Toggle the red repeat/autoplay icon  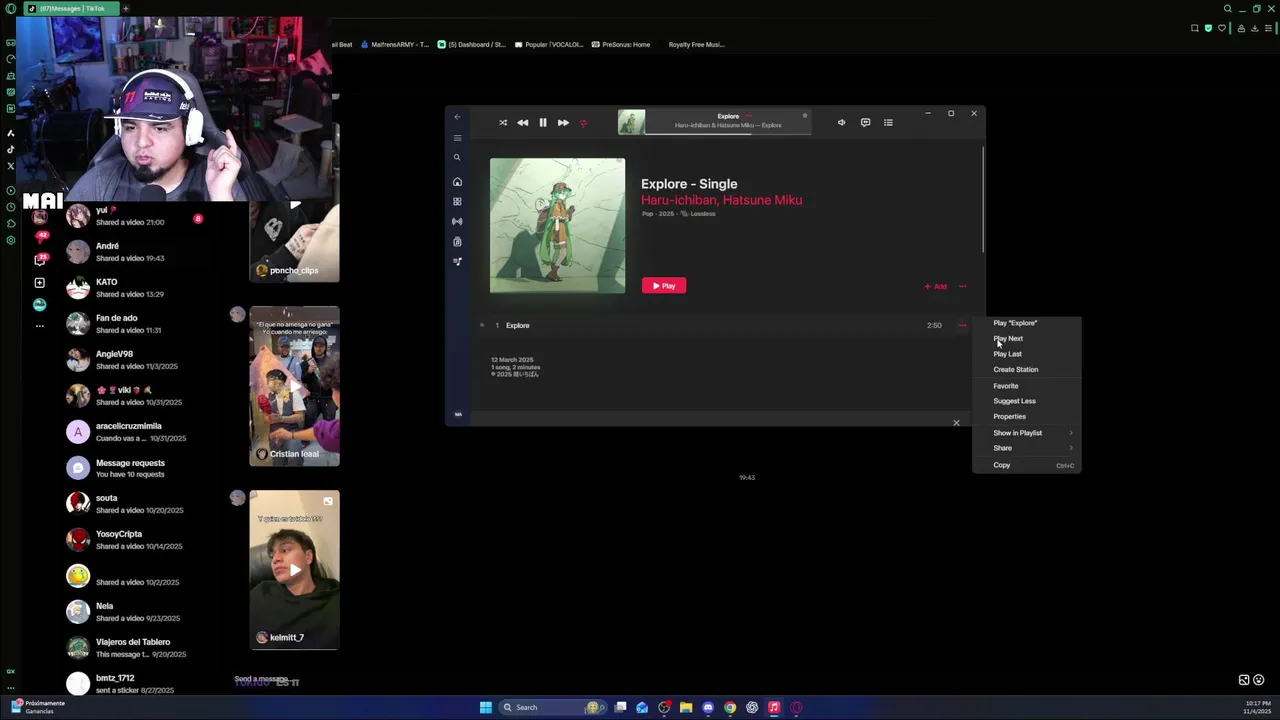click(x=583, y=123)
